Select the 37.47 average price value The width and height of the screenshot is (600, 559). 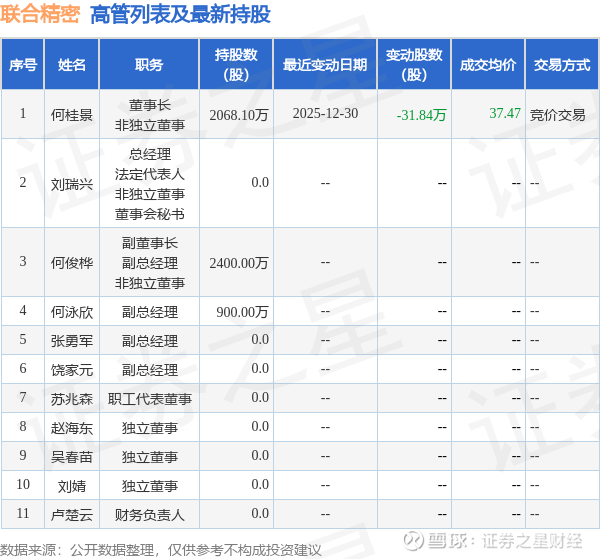pos(504,113)
